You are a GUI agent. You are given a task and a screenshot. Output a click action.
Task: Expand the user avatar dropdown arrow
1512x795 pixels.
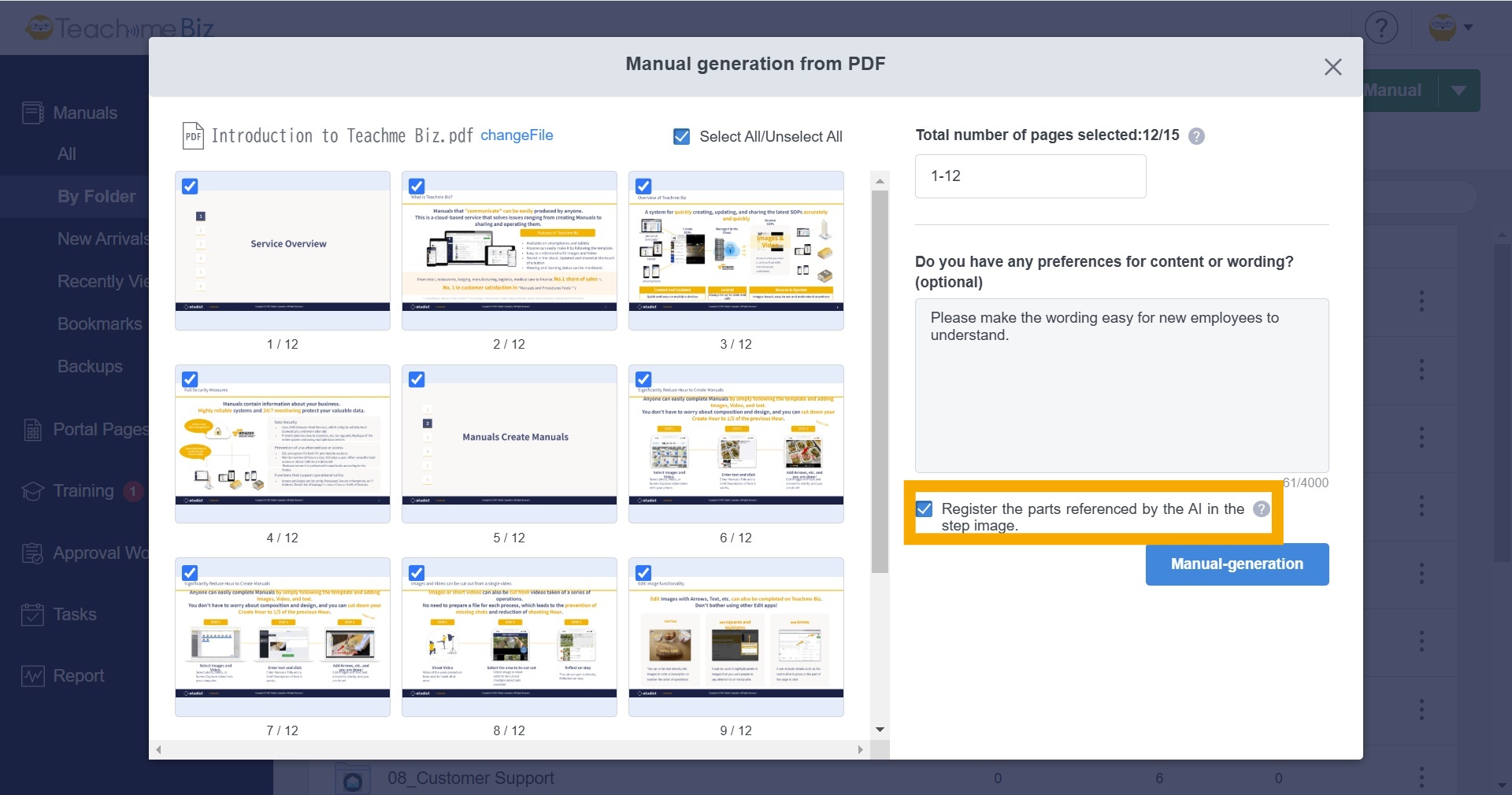[1468, 28]
